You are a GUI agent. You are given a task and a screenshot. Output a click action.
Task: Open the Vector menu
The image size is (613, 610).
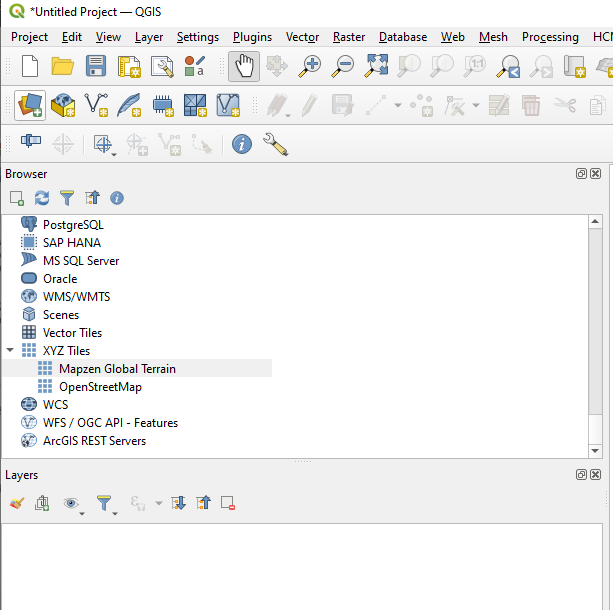point(302,37)
